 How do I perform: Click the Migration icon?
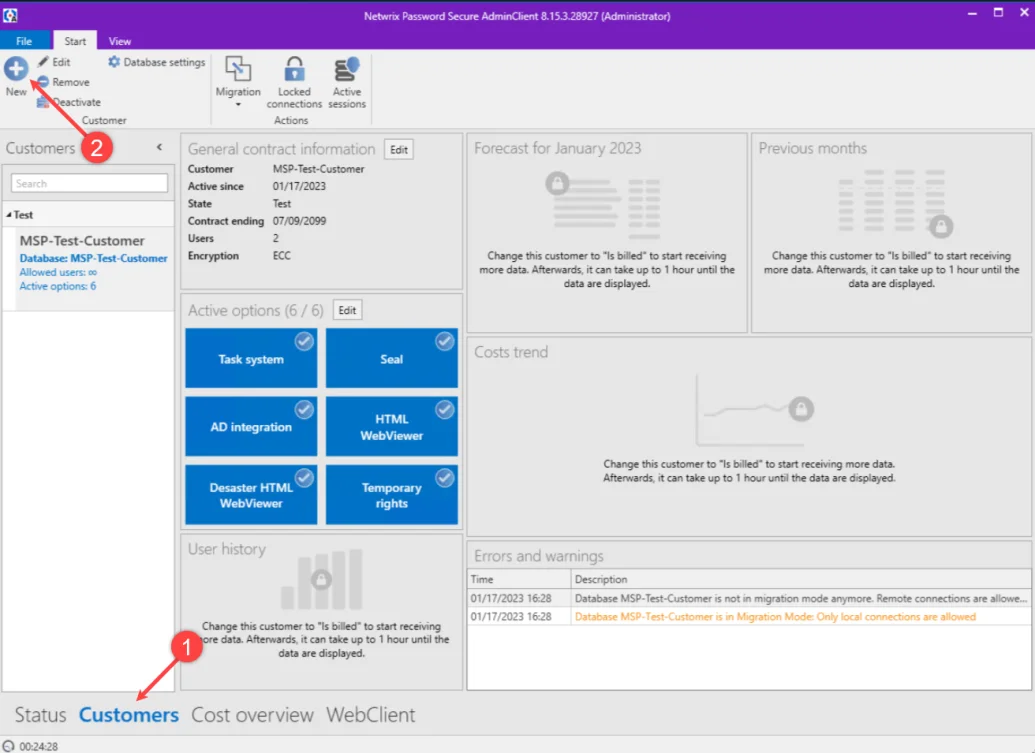tap(238, 69)
